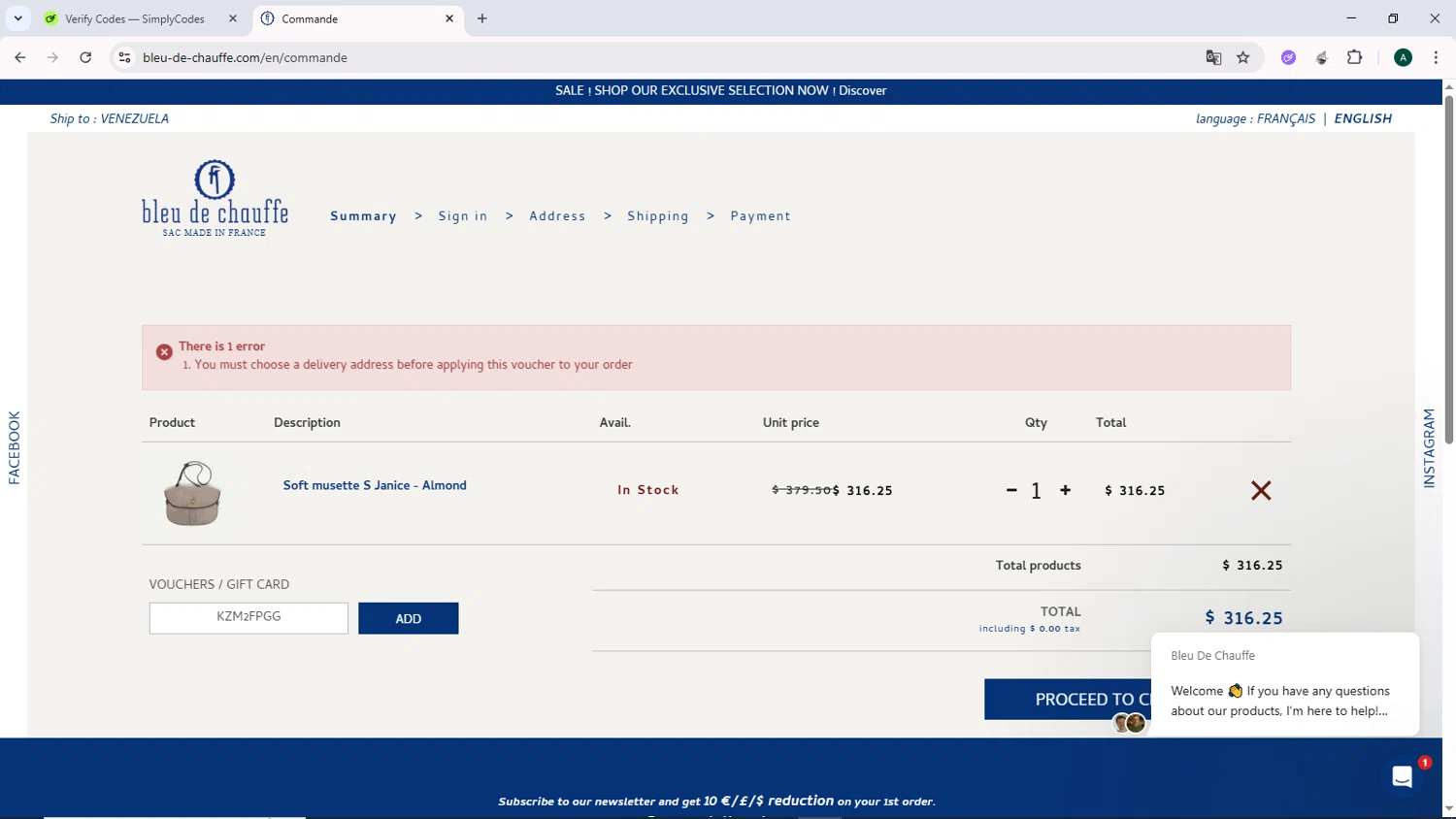Switch to Verify Codes — SimplyCodes tab
Viewport: 1456px width, 819px height.
[136, 18]
